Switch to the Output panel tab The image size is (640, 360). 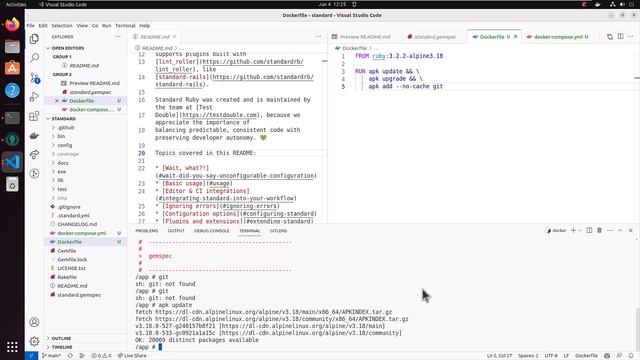[x=176, y=231]
